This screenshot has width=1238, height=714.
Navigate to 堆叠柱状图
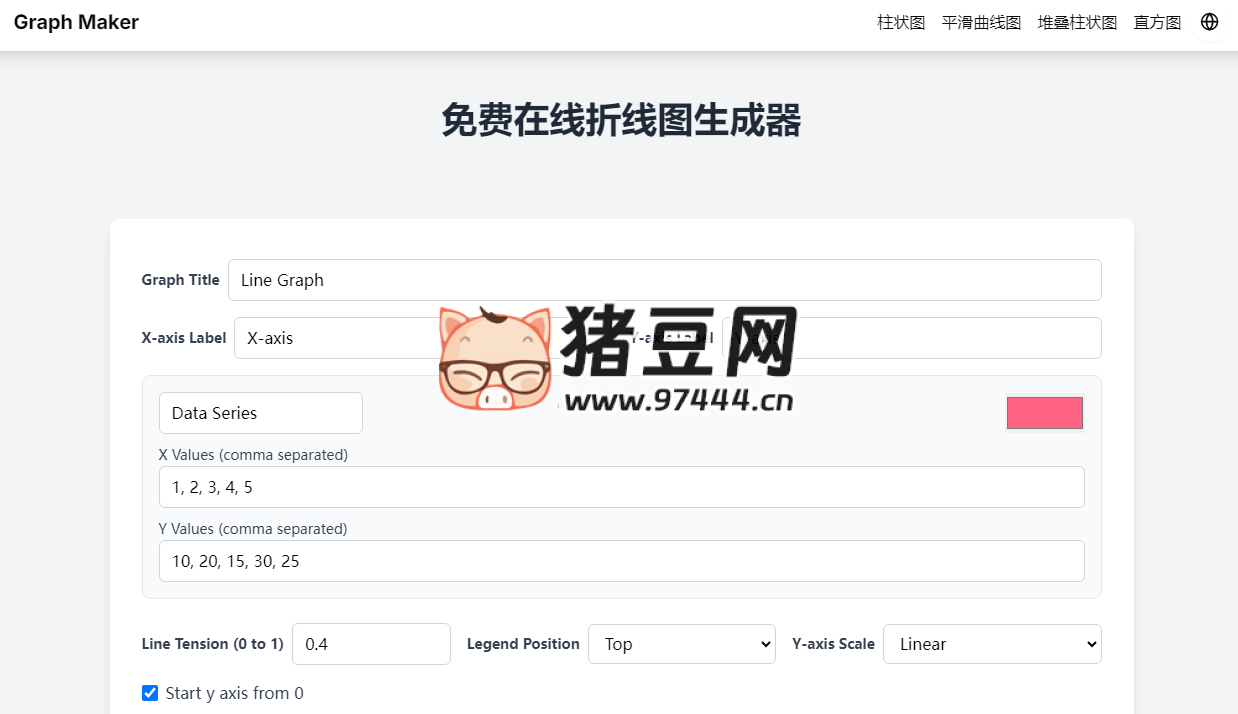pos(1077,22)
